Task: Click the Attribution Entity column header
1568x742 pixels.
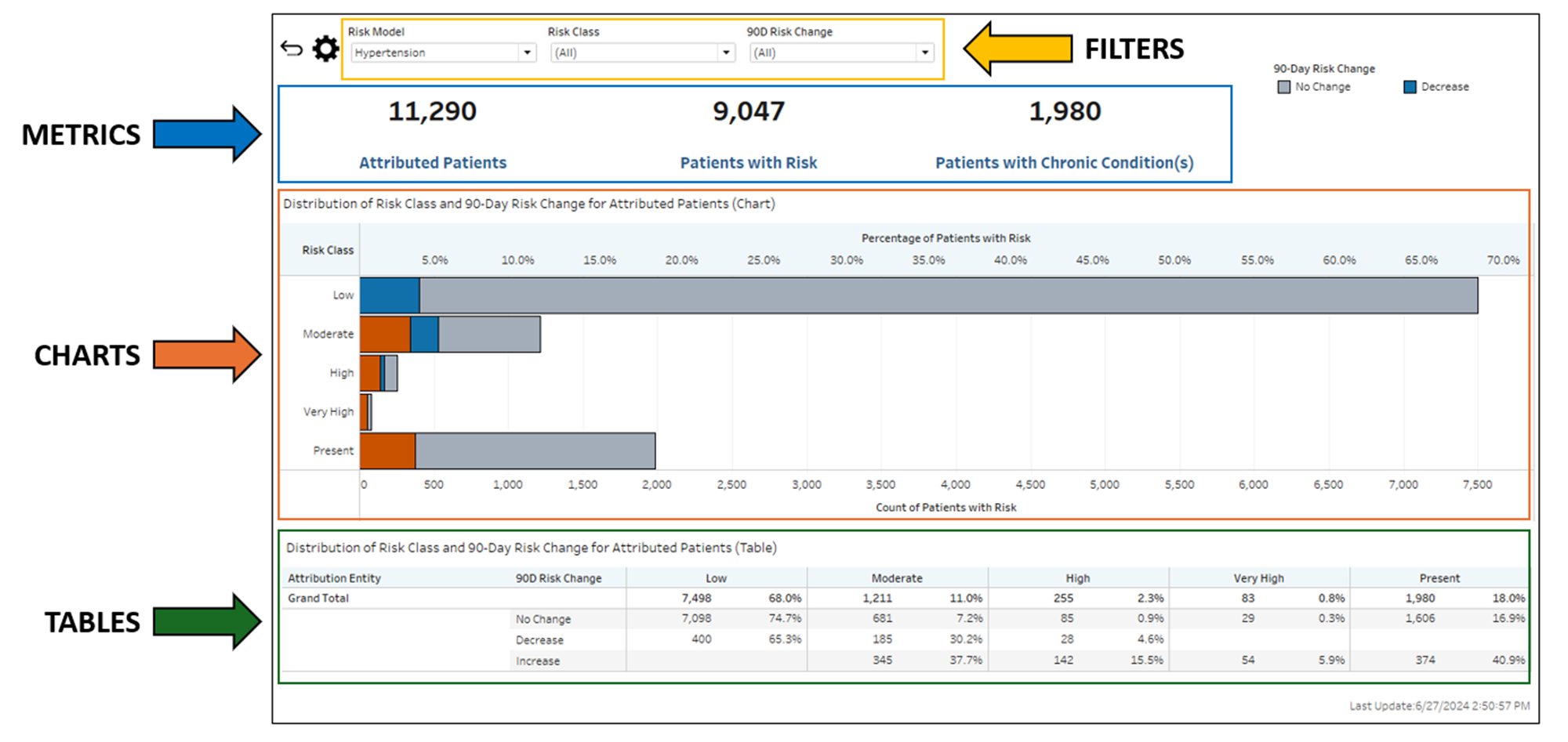Action: coord(334,578)
